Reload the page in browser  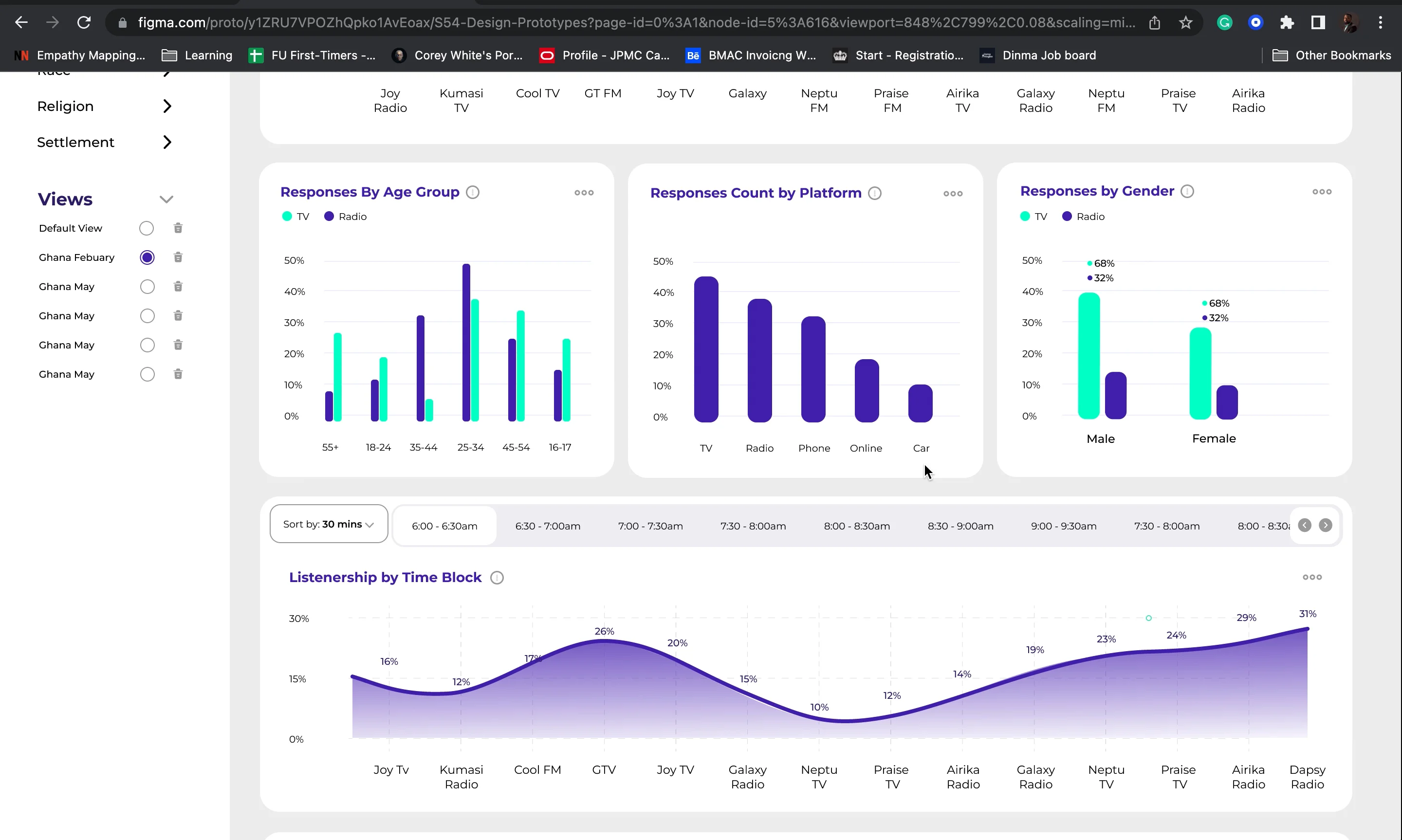point(84,23)
